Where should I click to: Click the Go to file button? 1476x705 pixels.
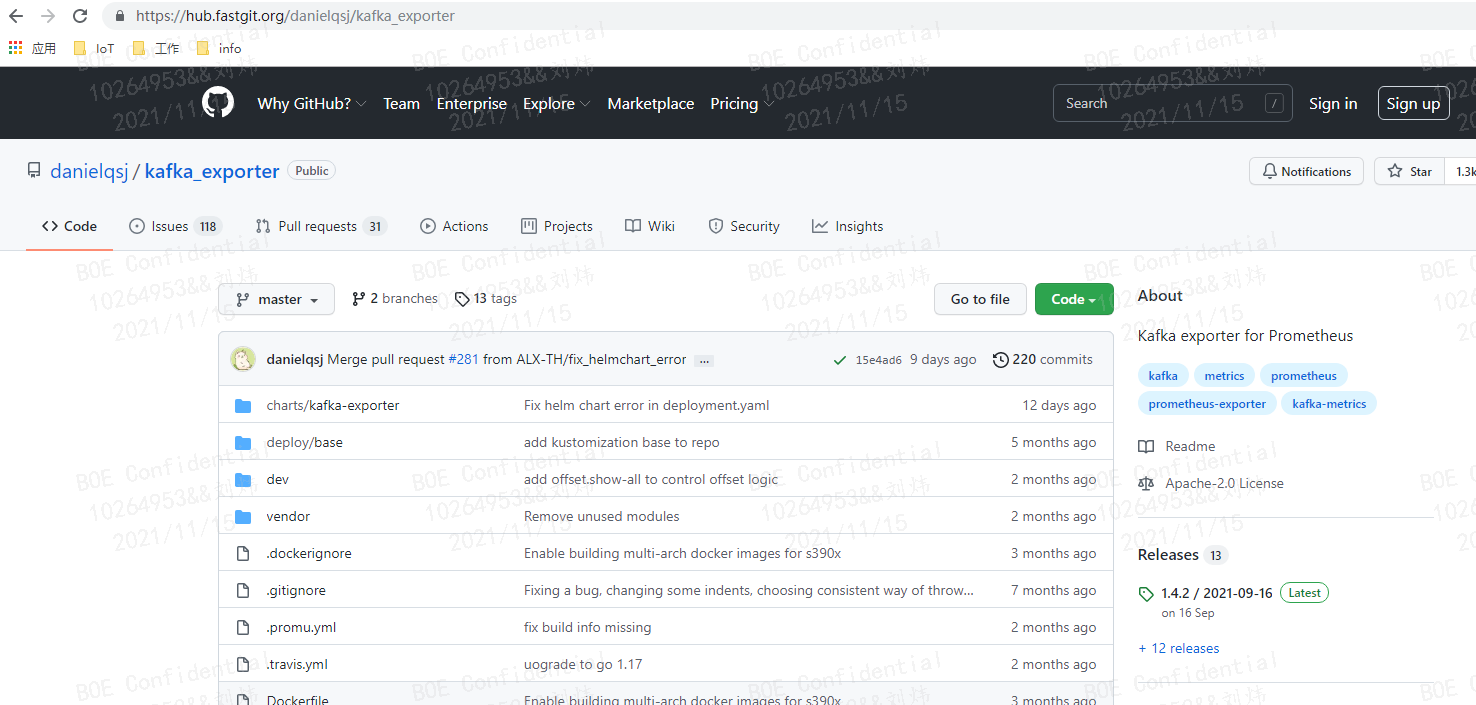pos(980,299)
